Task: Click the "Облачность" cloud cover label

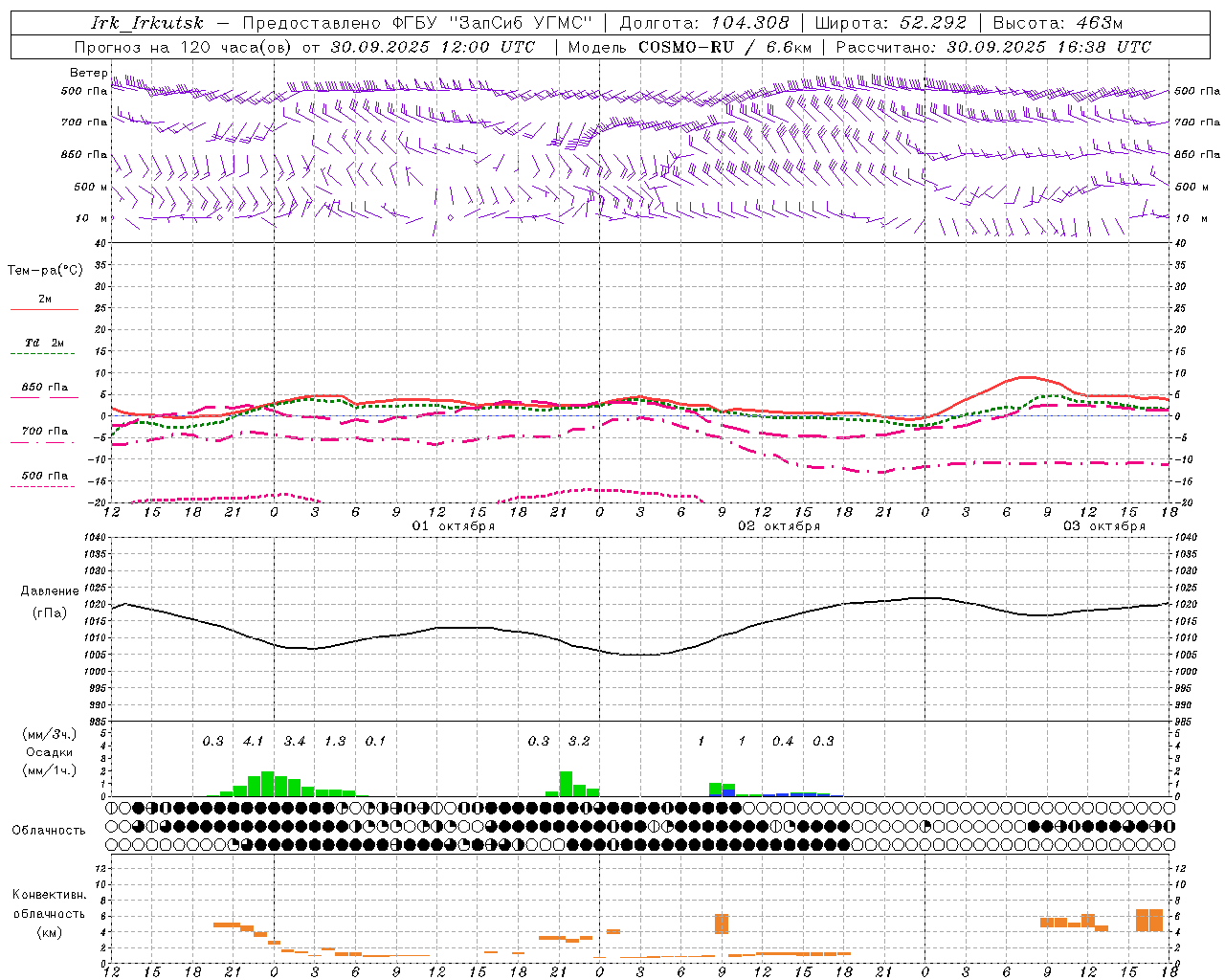Action: pyautogui.click(x=49, y=831)
